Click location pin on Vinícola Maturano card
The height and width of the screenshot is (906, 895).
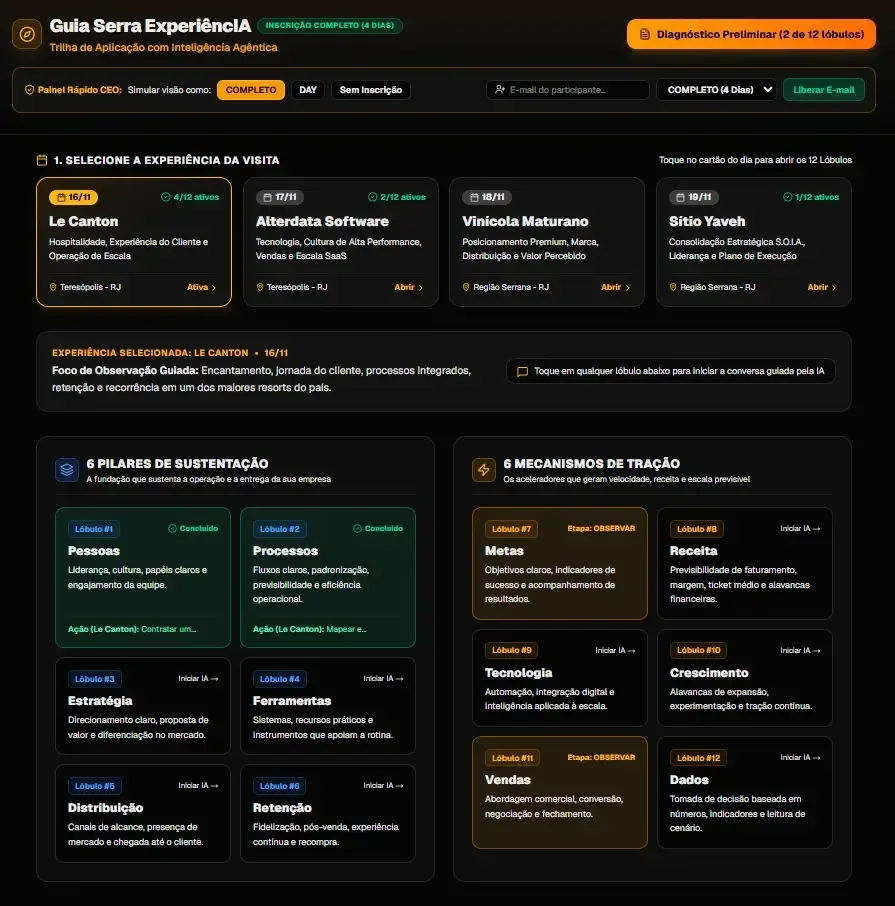466,287
